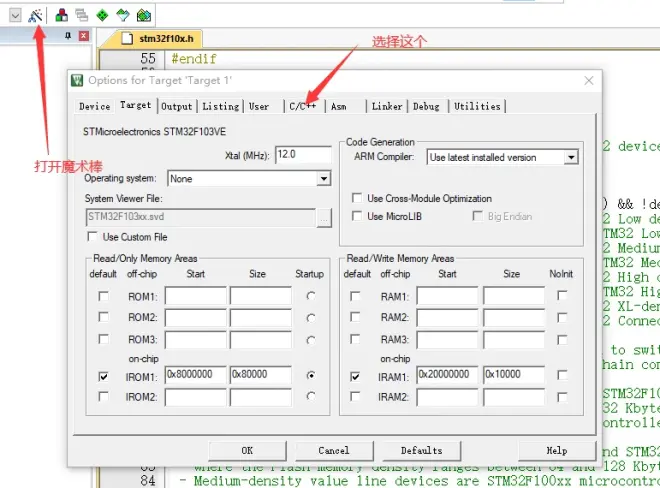Switch to the Linker tab

point(387,107)
